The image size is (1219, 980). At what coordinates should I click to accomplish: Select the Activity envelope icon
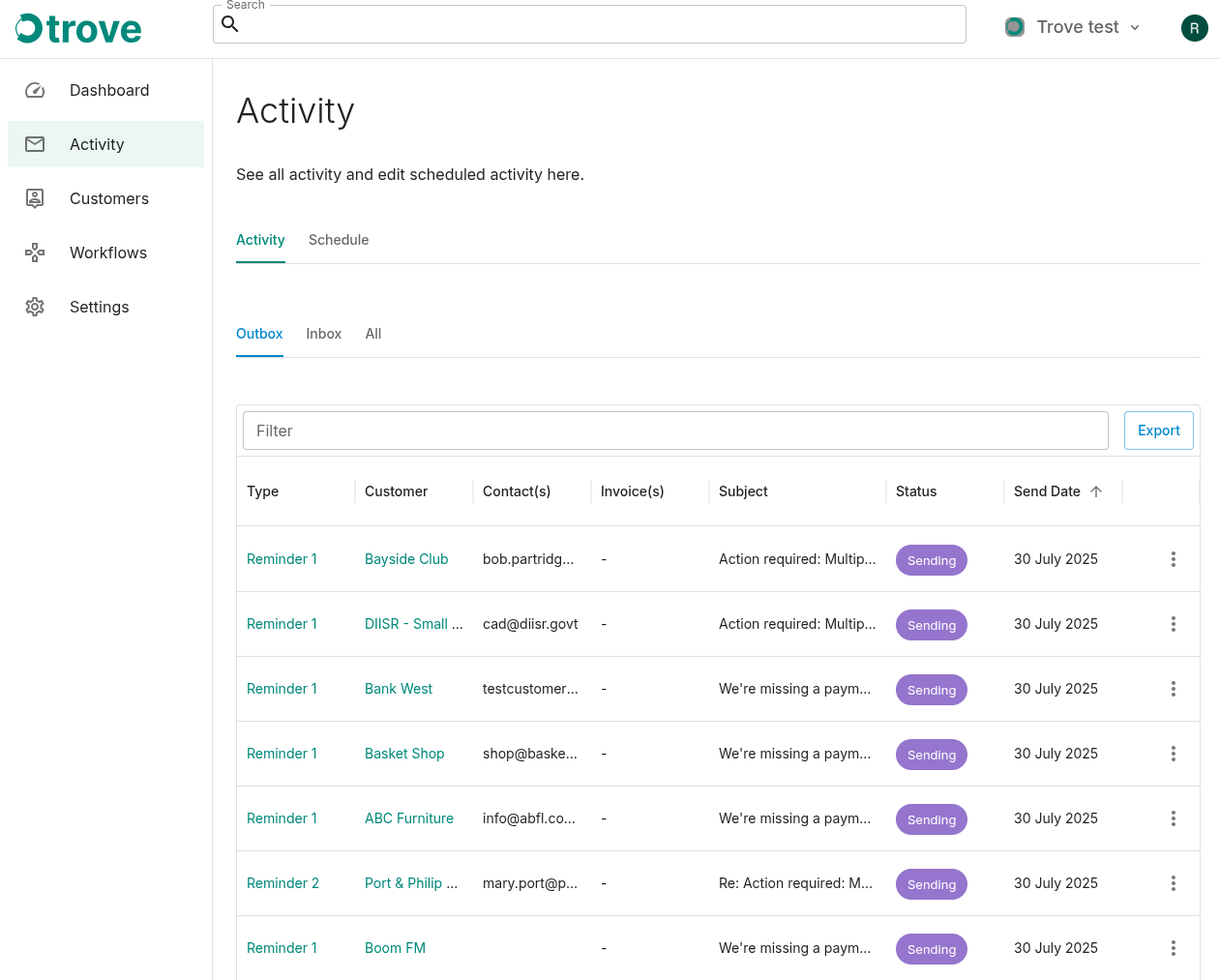[35, 143]
